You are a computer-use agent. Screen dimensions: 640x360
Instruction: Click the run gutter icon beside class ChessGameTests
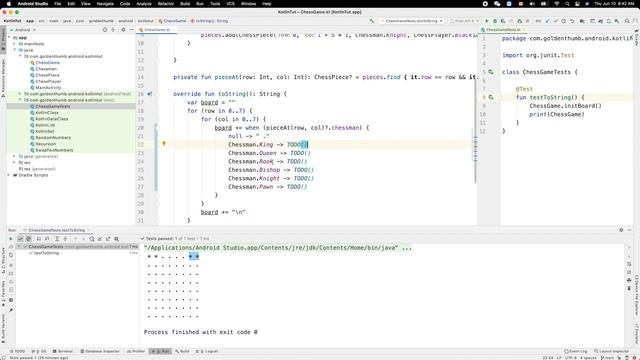point(491,72)
